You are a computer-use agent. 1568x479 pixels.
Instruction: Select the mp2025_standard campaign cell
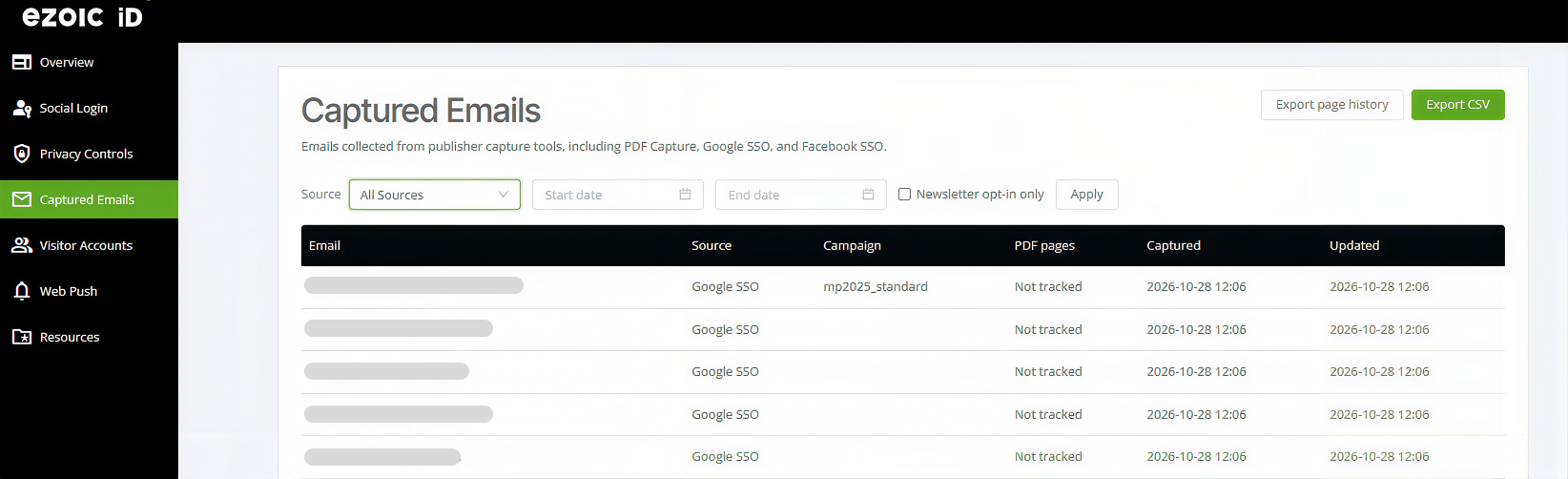pyautogui.click(x=876, y=286)
